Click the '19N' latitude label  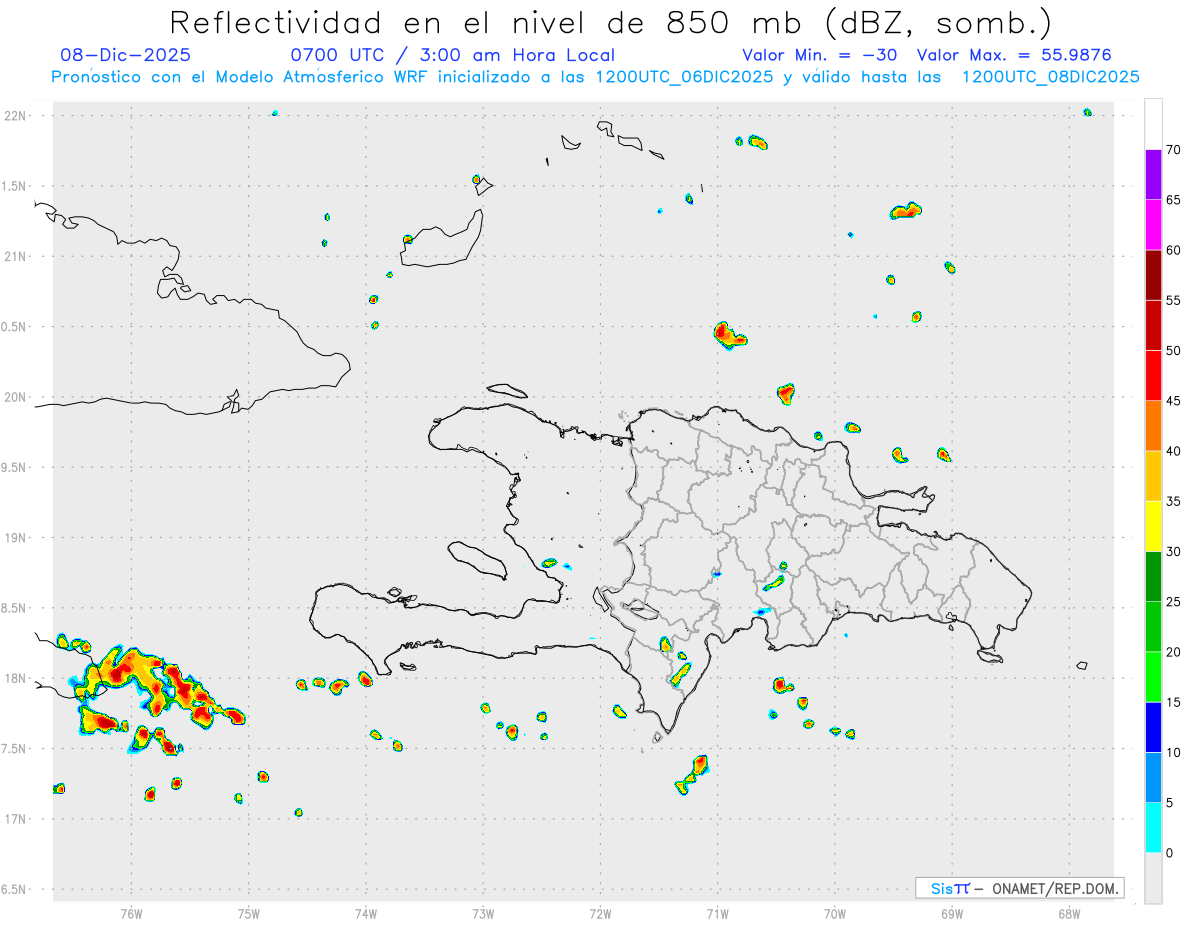[15, 538]
